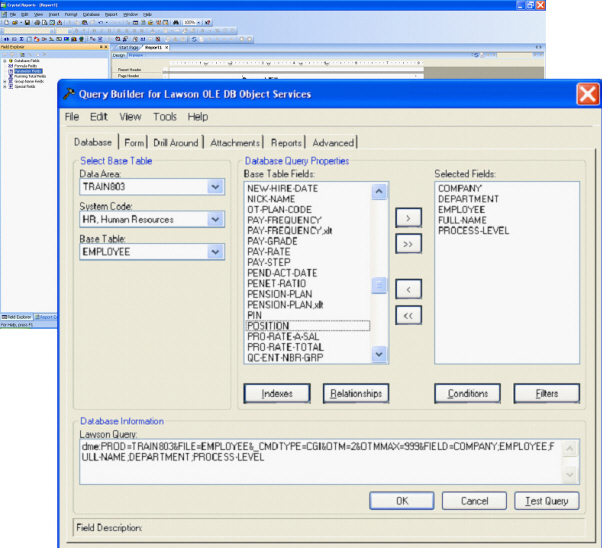Click the Save icon in Crystal Reports toolbar
Viewport: 602px width, 548px height.
coord(27,22)
